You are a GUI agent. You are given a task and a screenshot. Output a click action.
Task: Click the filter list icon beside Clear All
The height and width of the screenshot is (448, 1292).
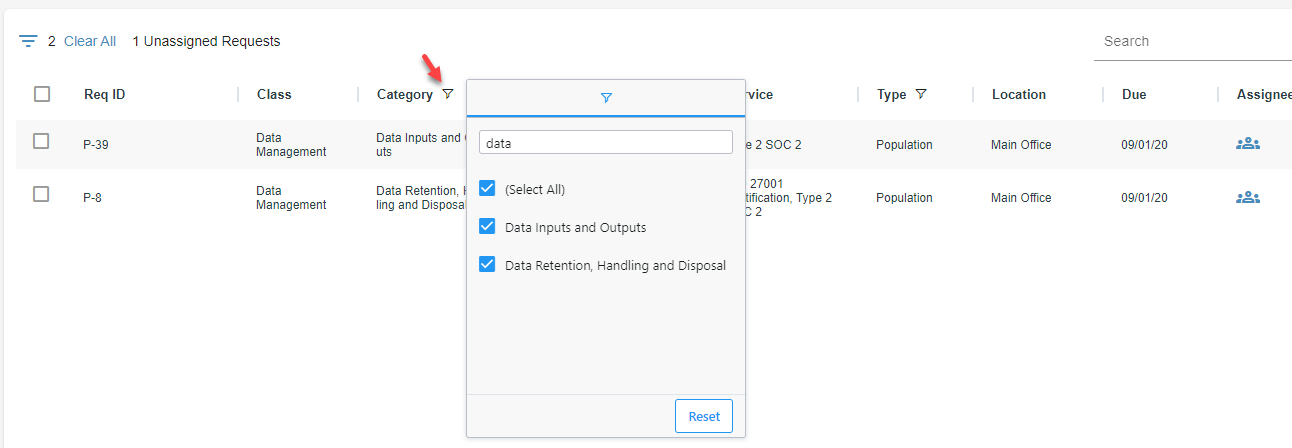28,41
